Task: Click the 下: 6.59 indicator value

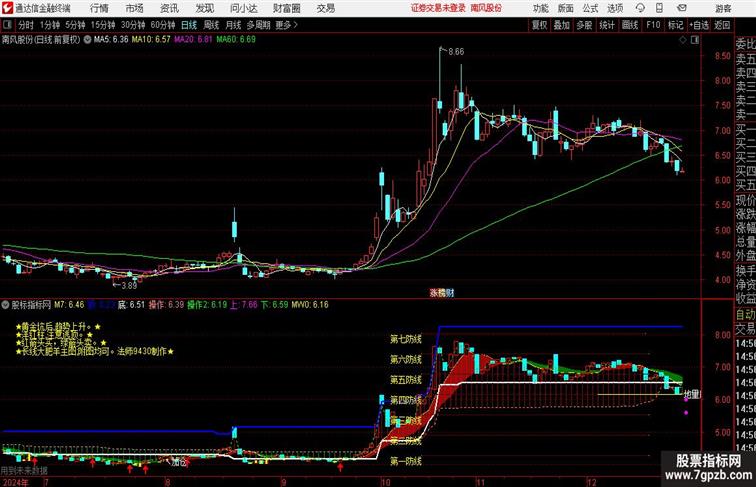Action: (x=274, y=305)
